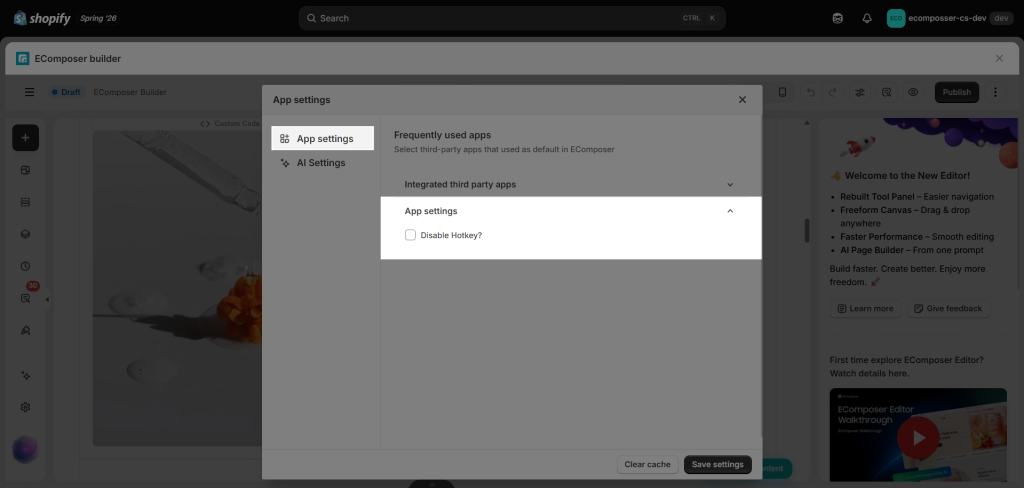This screenshot has width=1024, height=488.
Task: Tick the Disable Hotkey? checkbox
Action: (410, 235)
